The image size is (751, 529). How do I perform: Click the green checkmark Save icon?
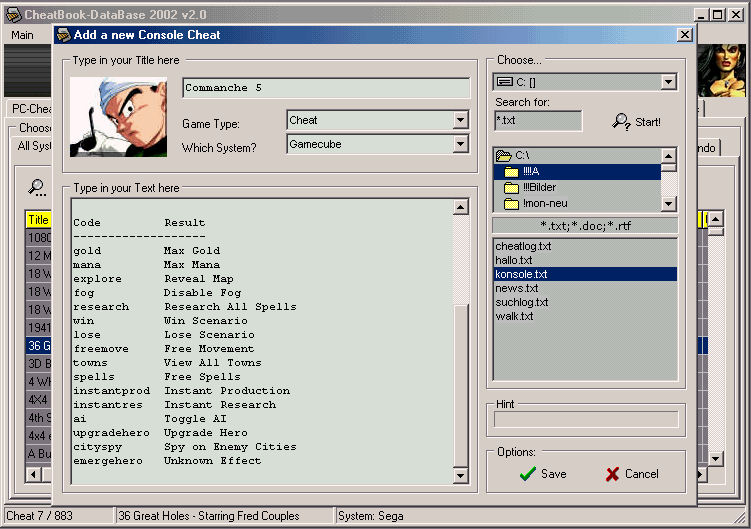pyautogui.click(x=527, y=474)
